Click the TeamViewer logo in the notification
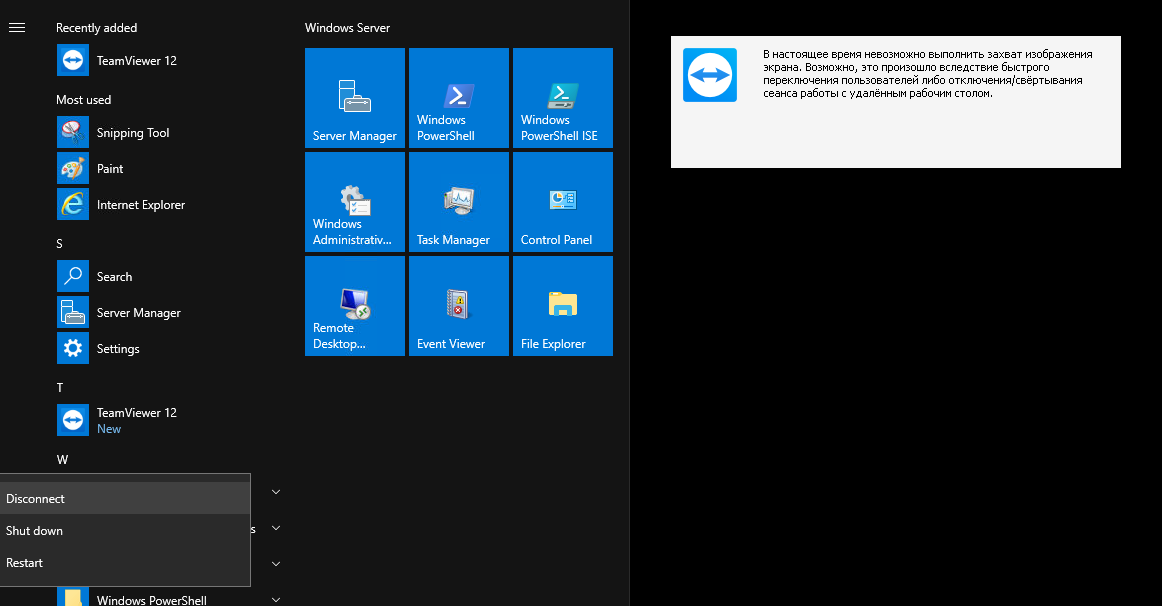This screenshot has height=606, width=1162. click(x=710, y=75)
